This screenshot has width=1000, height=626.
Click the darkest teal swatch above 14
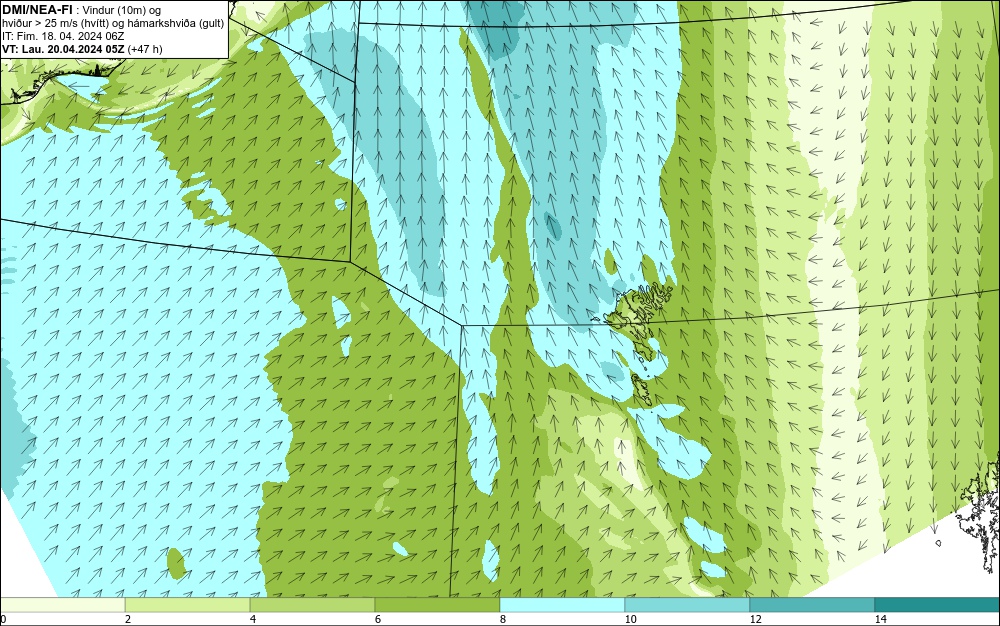pyautogui.click(x=938, y=605)
